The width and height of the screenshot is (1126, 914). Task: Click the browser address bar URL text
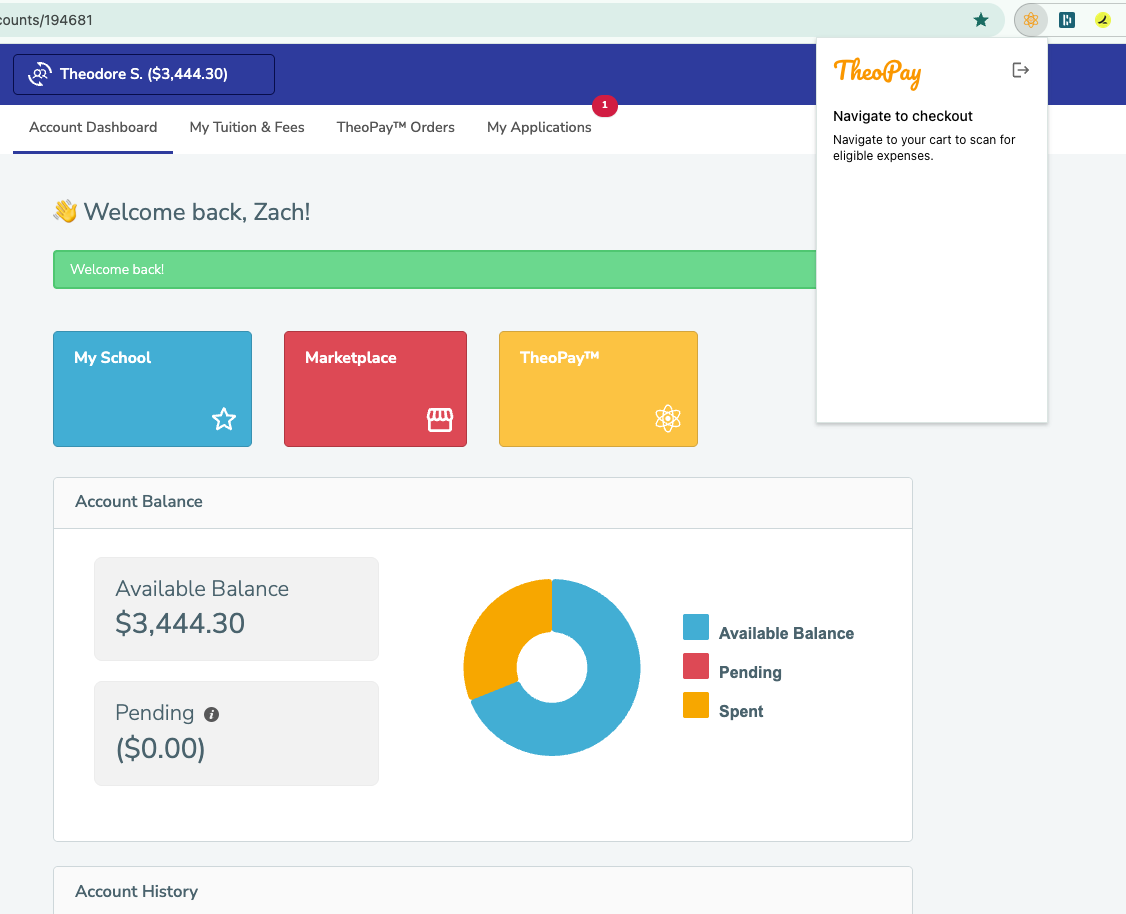(x=47, y=20)
